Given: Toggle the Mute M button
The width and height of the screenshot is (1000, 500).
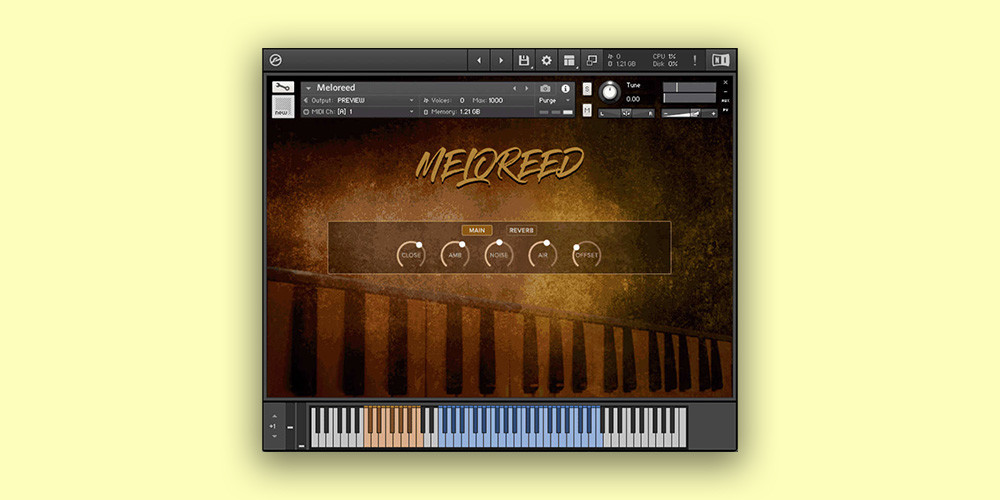Looking at the screenshot, I should point(587,109).
